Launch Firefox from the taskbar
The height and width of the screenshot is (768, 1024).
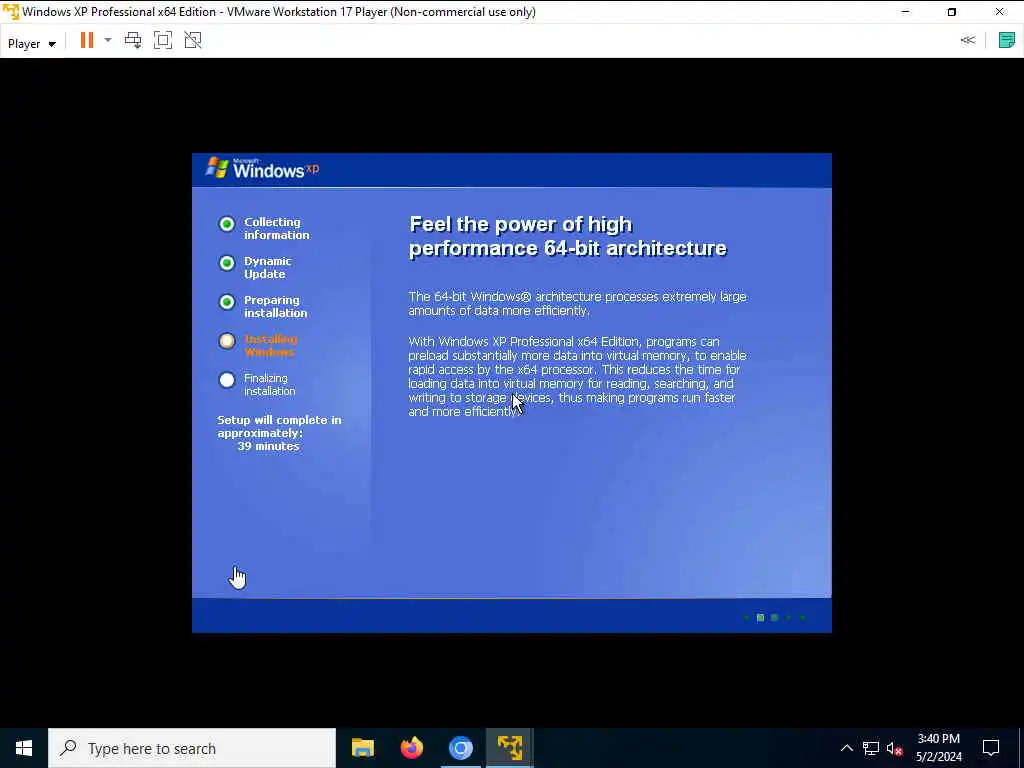412,748
